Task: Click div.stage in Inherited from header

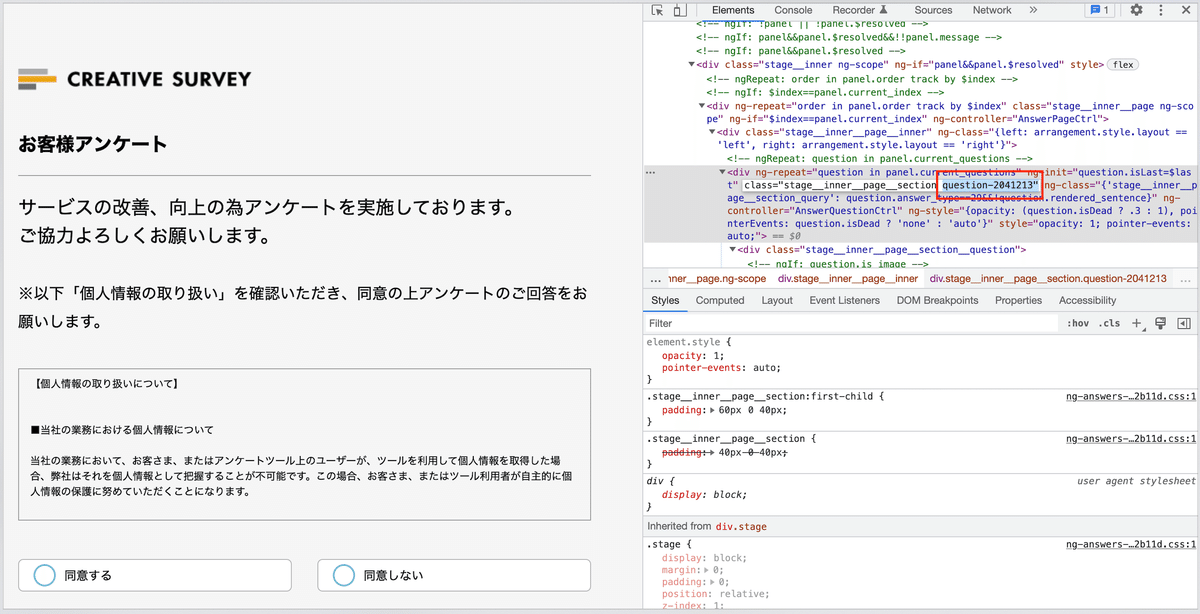Action: click(739, 526)
